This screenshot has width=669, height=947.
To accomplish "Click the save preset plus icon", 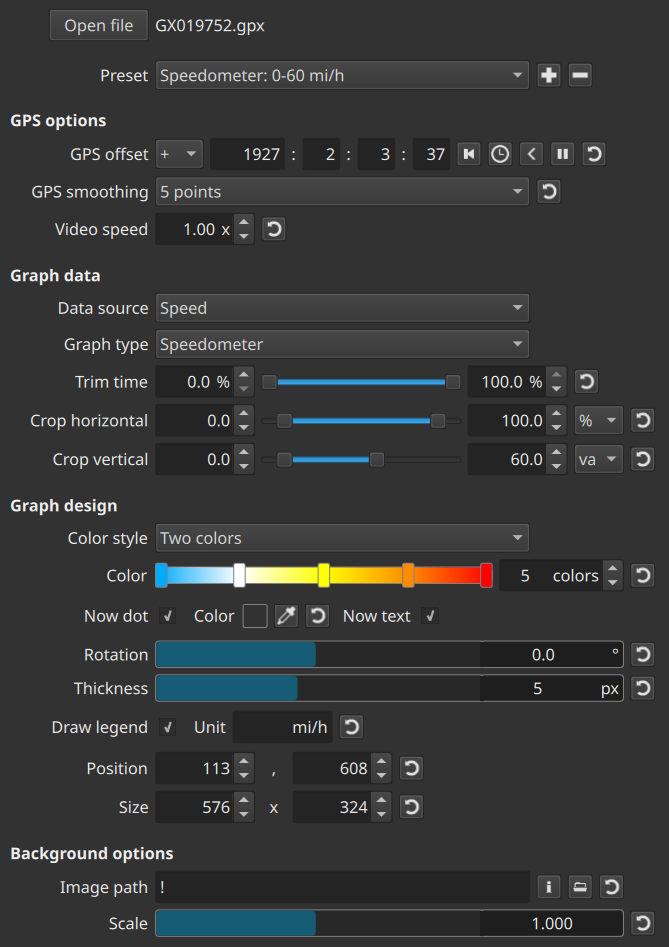I will coord(549,75).
